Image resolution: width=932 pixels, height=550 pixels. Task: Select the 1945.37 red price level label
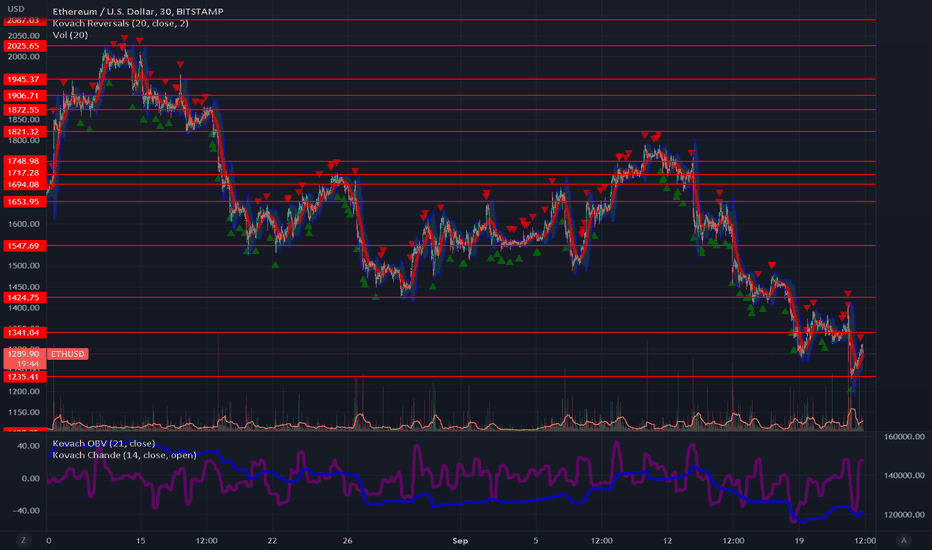24,79
